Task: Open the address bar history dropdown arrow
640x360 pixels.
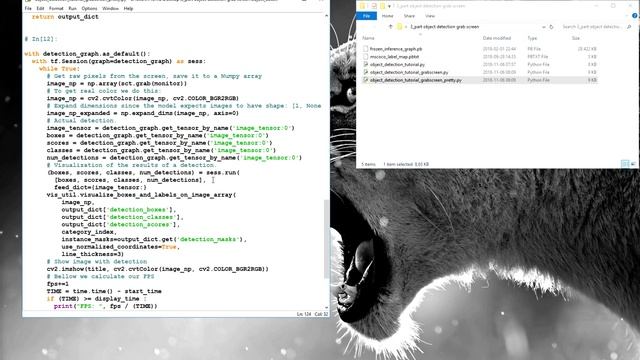Action: tap(544, 27)
